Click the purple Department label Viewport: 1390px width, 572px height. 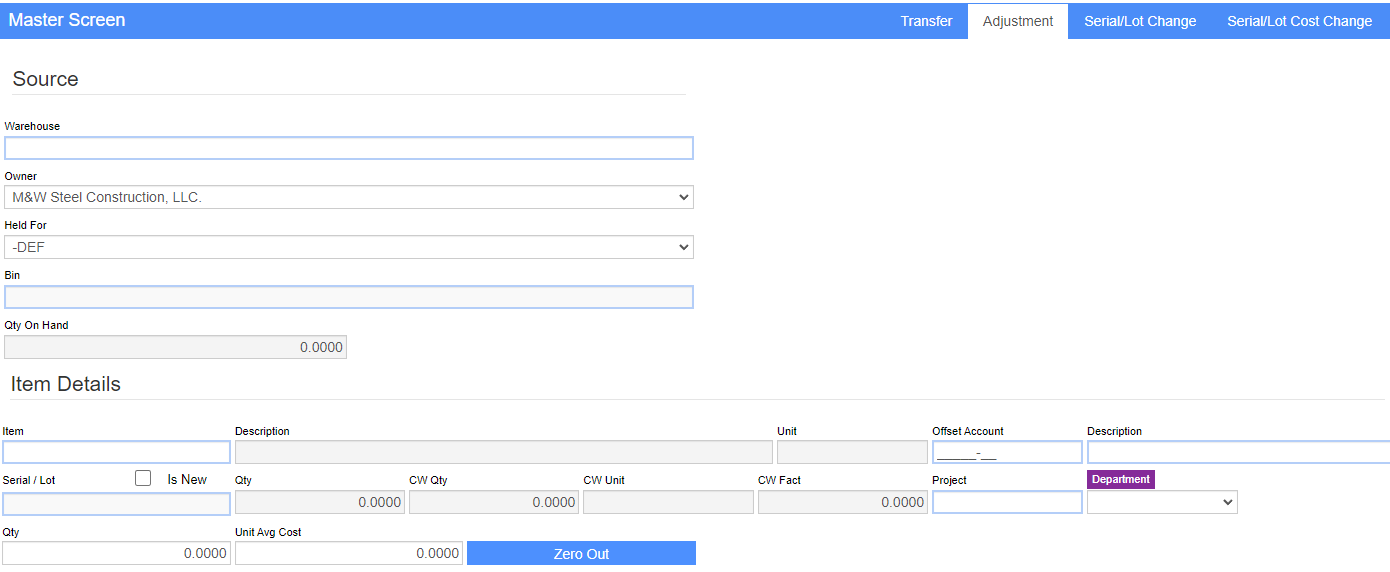[x=1121, y=479]
